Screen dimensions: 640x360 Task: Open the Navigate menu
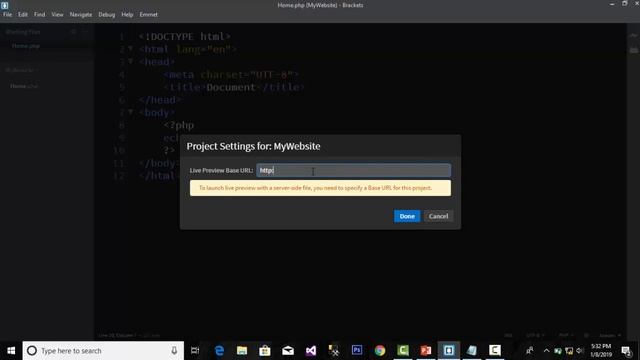pos(81,14)
